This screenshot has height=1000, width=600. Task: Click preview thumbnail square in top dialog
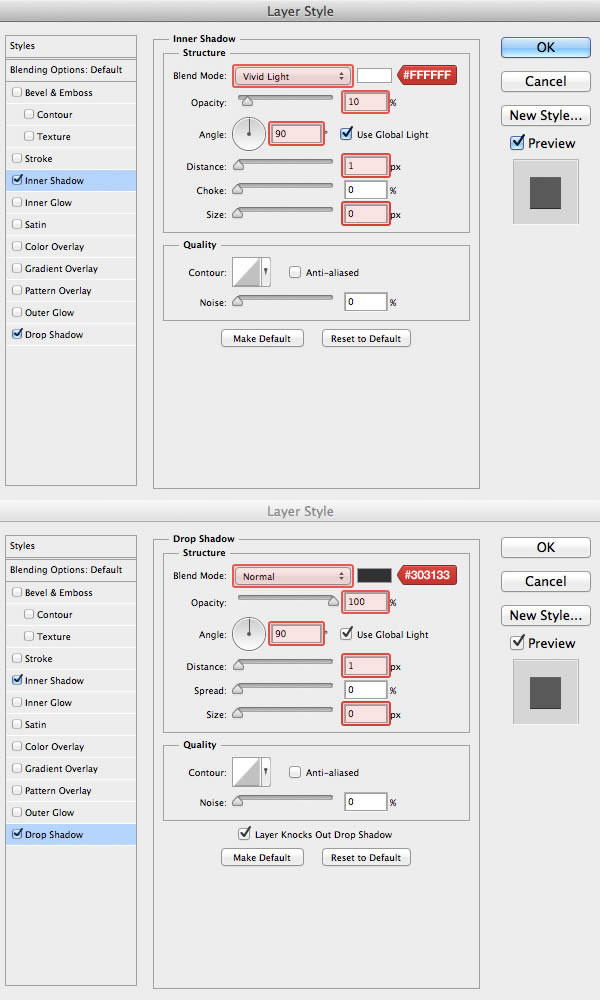pyautogui.click(x=546, y=193)
